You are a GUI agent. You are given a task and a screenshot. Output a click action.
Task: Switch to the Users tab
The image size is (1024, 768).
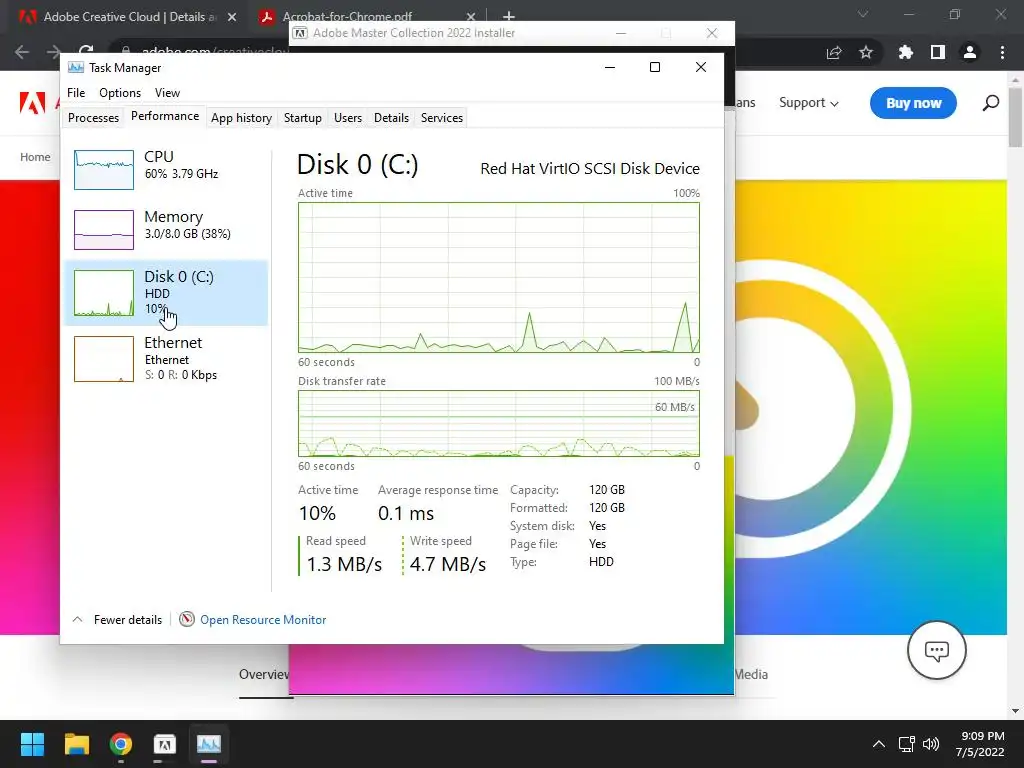click(347, 118)
